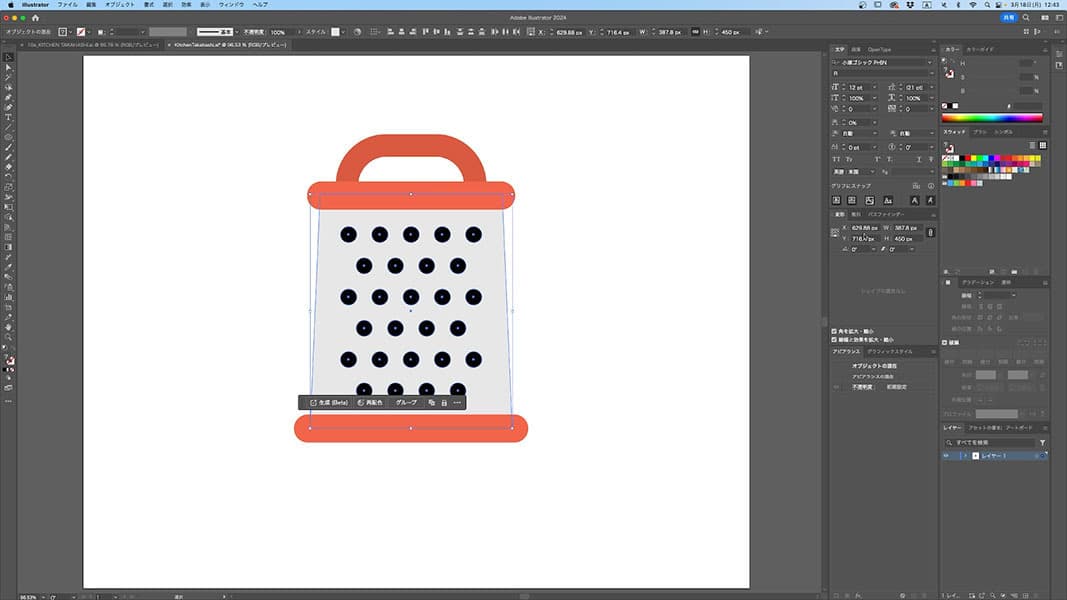Open the font family dropdown 小塚ゴシック Pr6N
The width and height of the screenshot is (1067, 600).
click(x=928, y=63)
